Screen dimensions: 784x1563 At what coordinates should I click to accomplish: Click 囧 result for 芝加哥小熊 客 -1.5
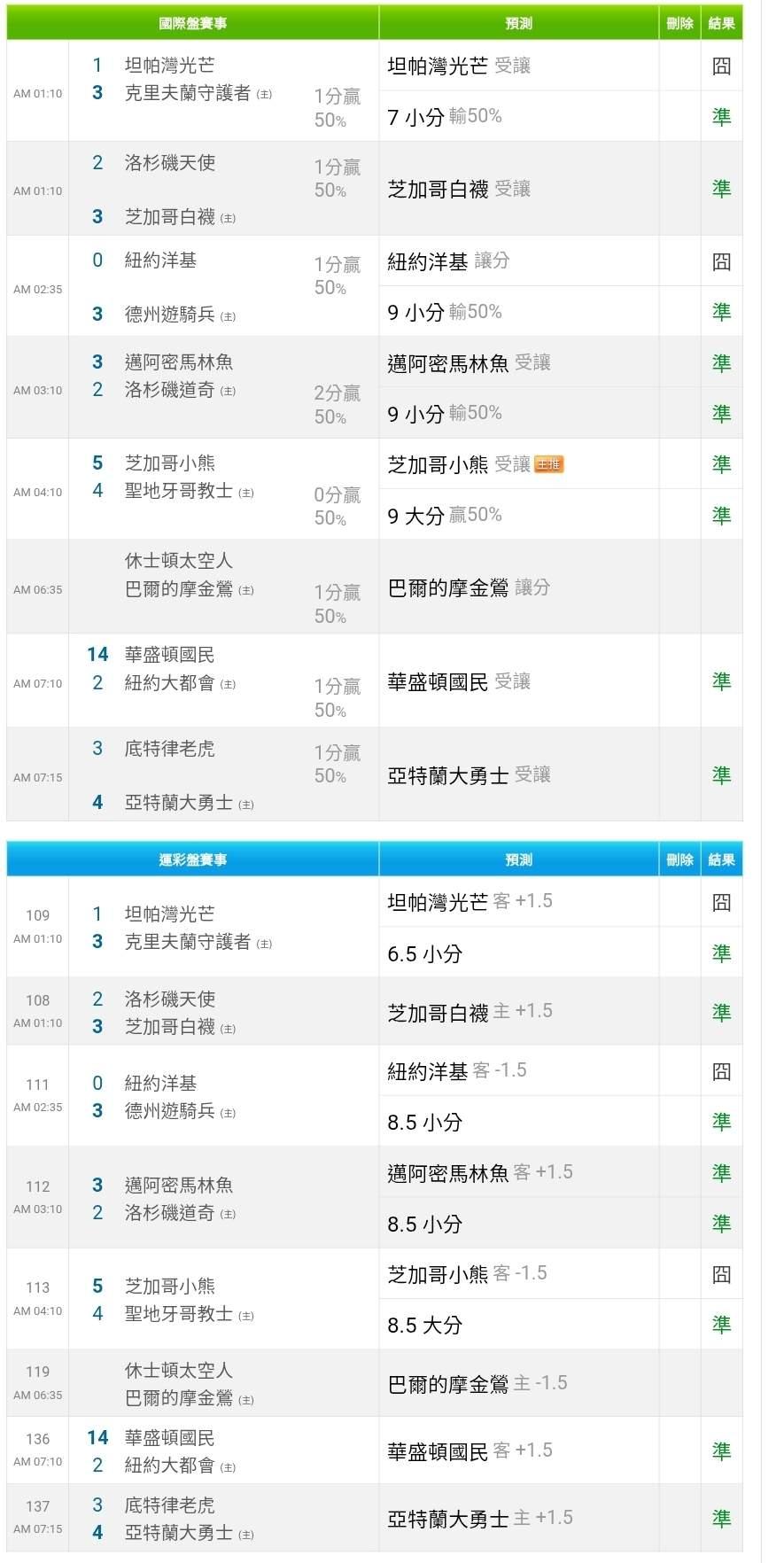coord(721,1274)
